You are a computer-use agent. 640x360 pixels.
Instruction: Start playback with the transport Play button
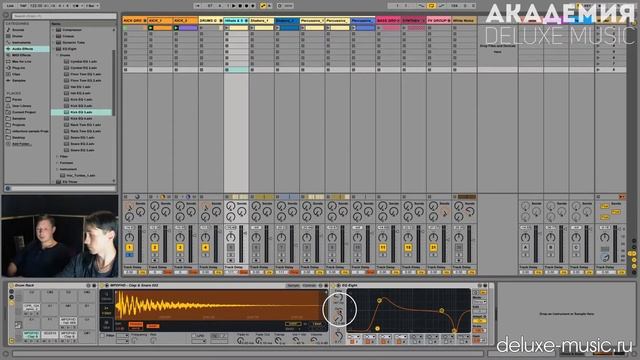click(x=234, y=6)
